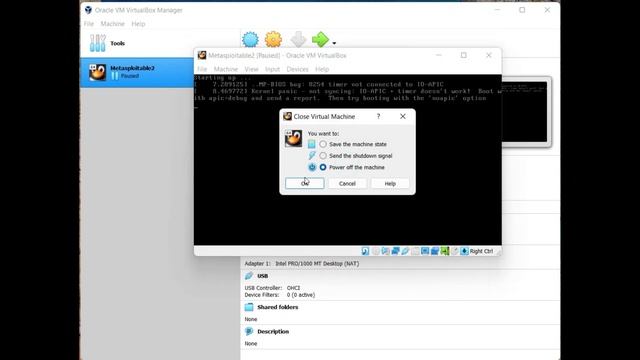Select Power off the machine radio button
This screenshot has height=360, width=640.
(323, 167)
